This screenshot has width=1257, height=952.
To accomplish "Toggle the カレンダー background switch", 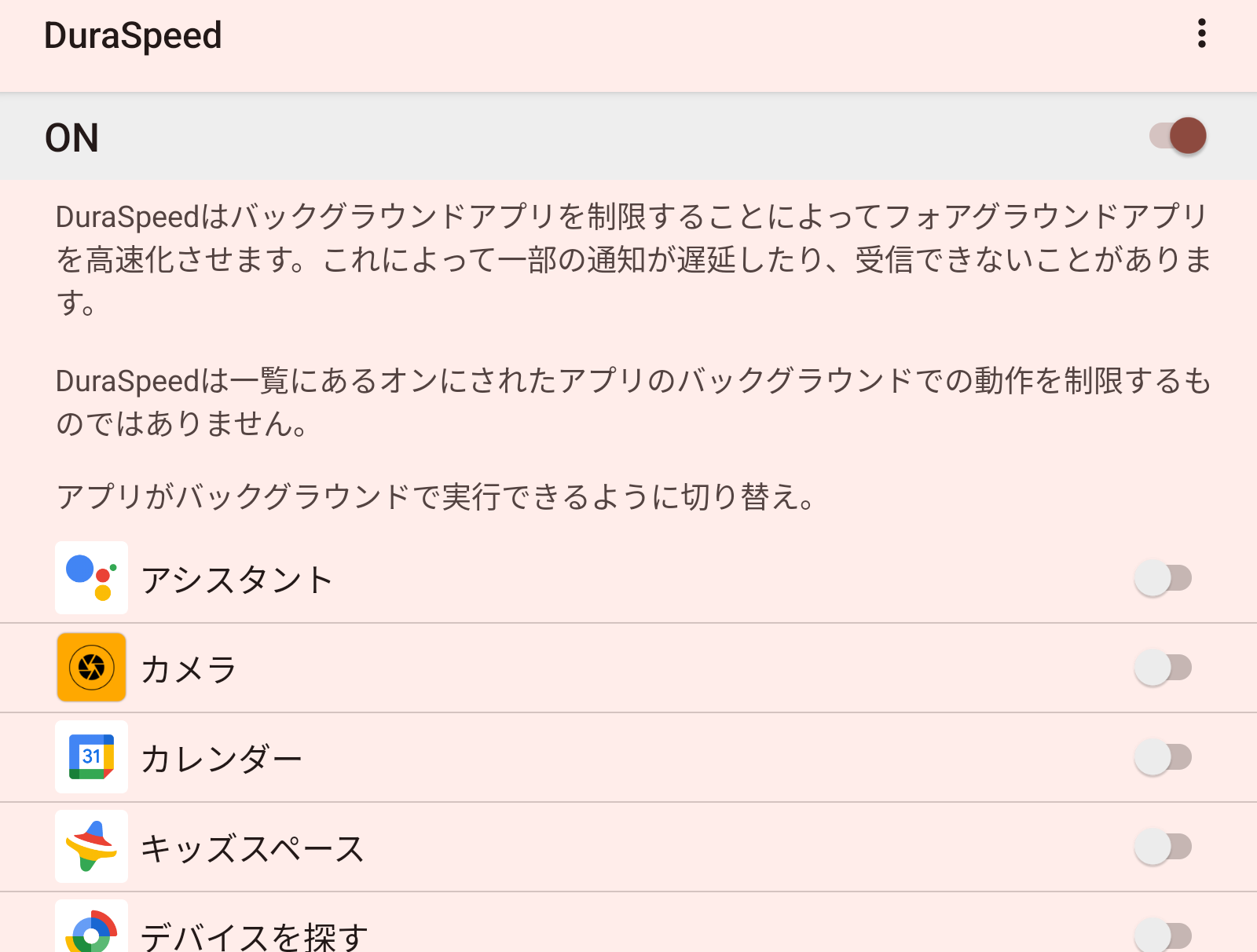I will [1164, 757].
